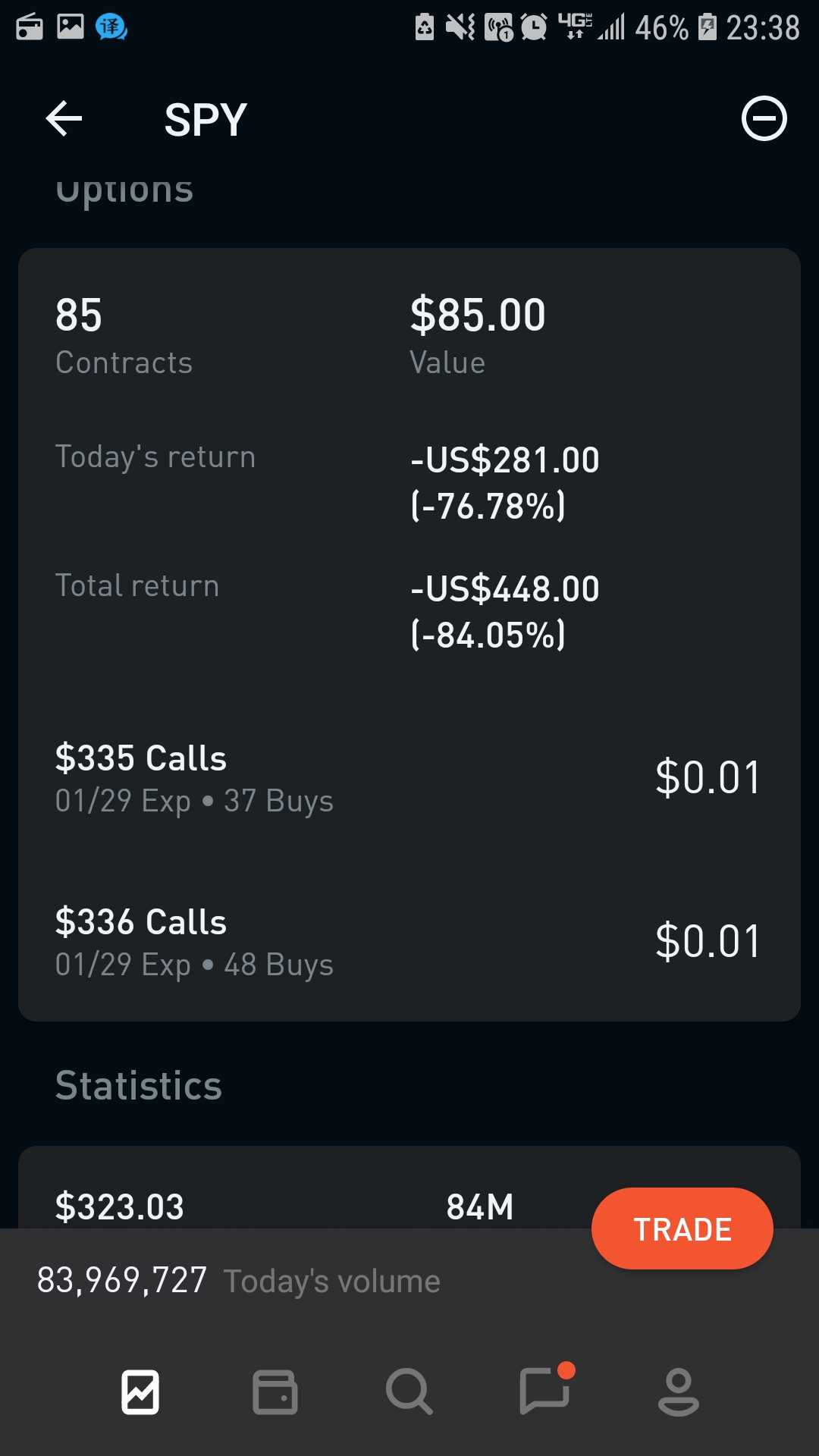Open the $336 Calls position

[194, 942]
